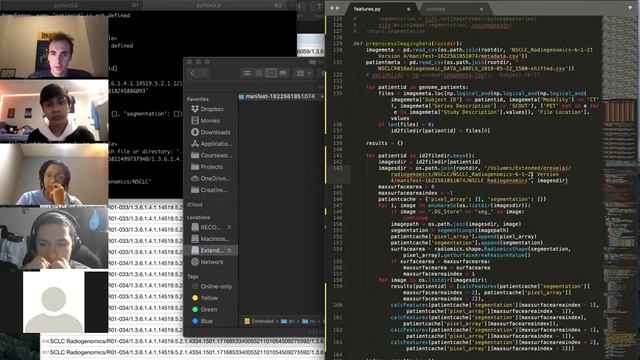Go back in Finder window
The image size is (640, 360).
point(193,73)
